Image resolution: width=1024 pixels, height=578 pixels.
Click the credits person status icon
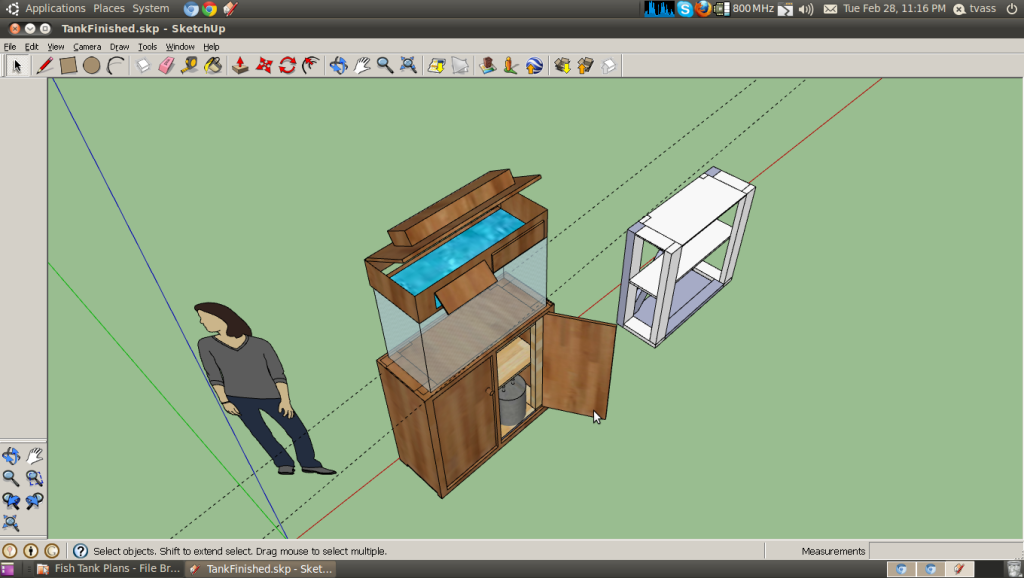coord(31,551)
